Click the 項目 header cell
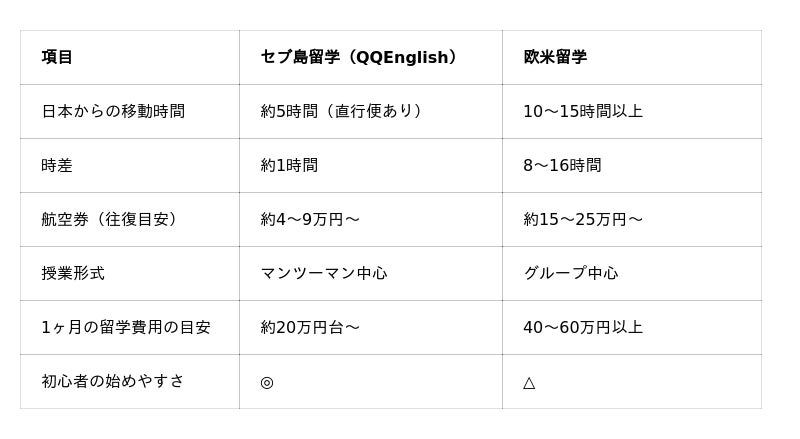 (57, 57)
